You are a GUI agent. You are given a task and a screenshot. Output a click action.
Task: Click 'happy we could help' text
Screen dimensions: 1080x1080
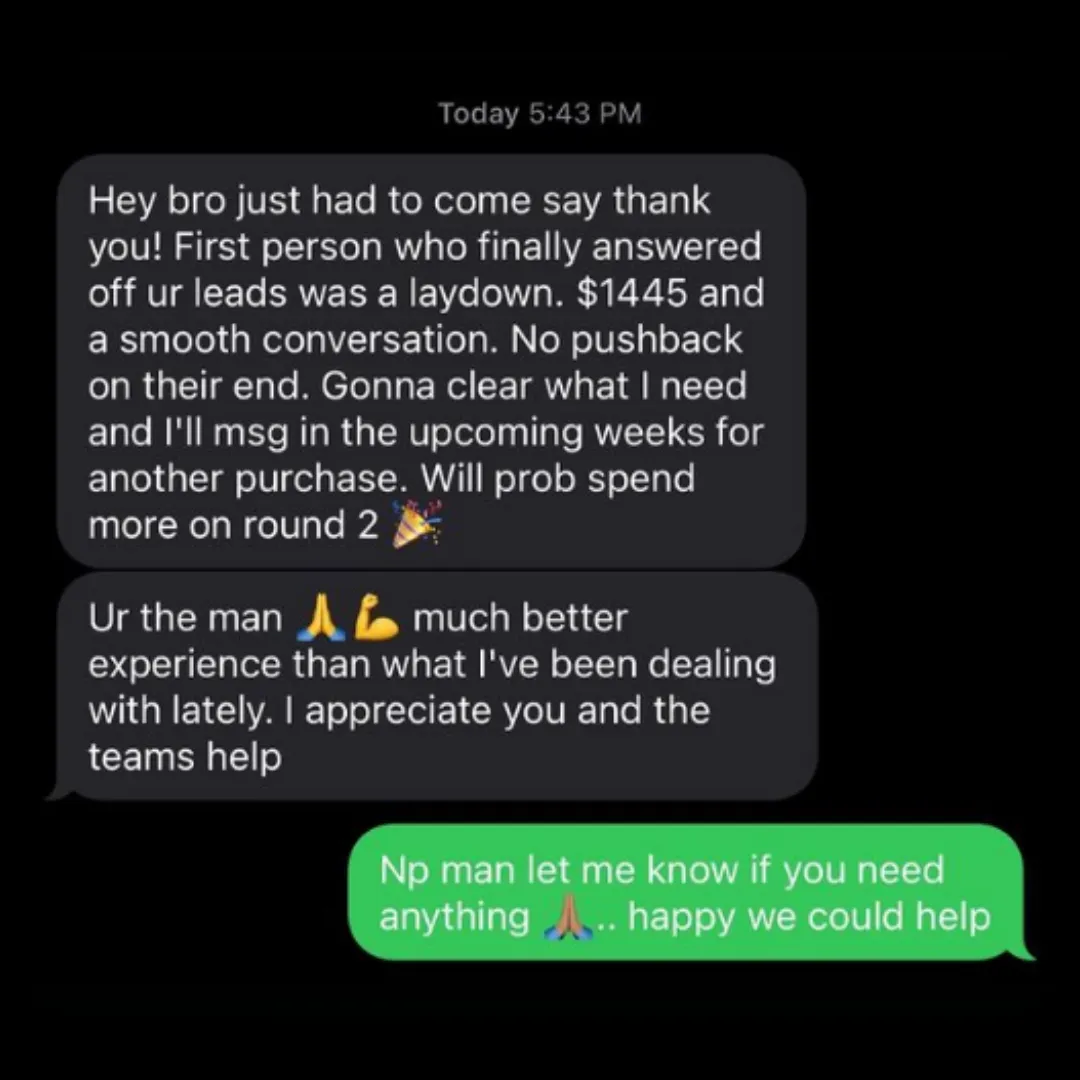tap(809, 919)
